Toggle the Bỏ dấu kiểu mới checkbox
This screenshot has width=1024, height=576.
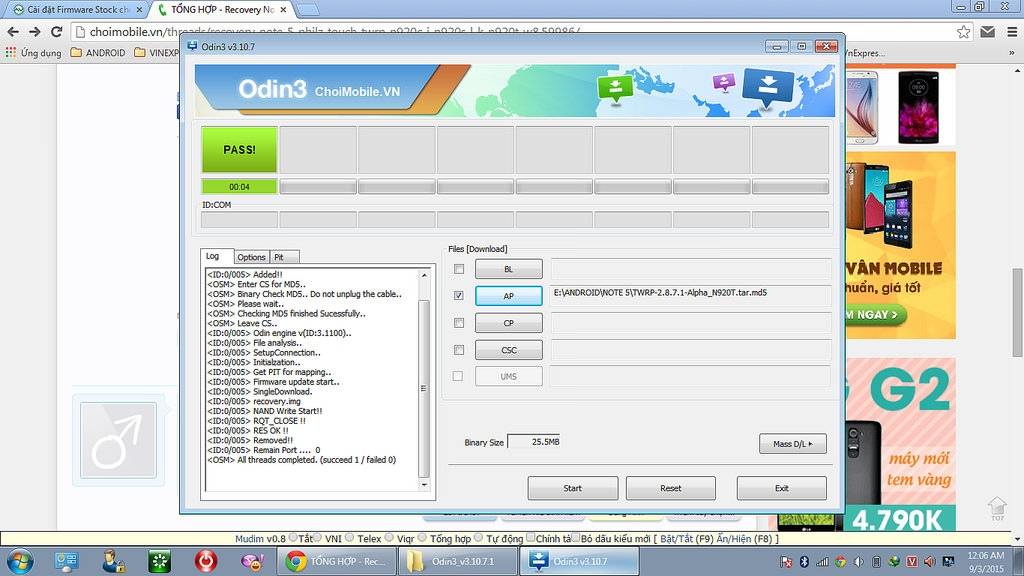coord(576,538)
